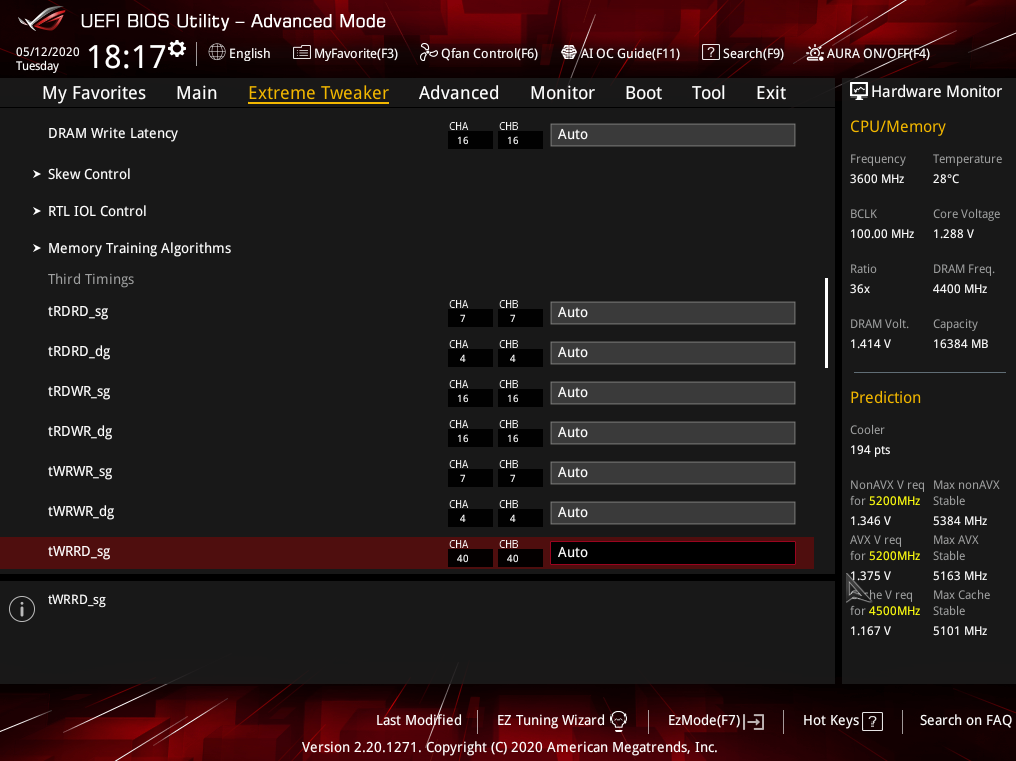Click the 194 pts cooler score

coord(870,450)
